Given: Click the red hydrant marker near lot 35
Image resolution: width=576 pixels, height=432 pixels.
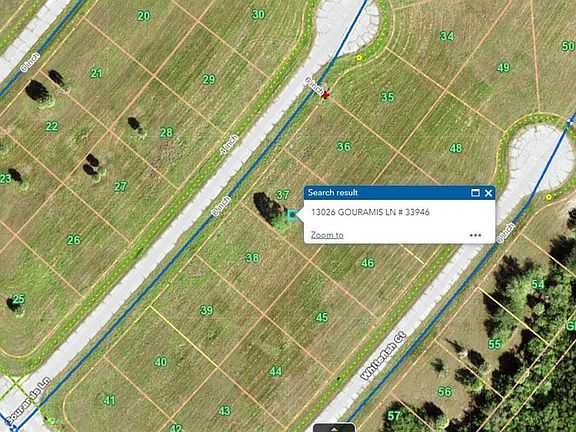Looking at the screenshot, I should pyautogui.click(x=325, y=95).
